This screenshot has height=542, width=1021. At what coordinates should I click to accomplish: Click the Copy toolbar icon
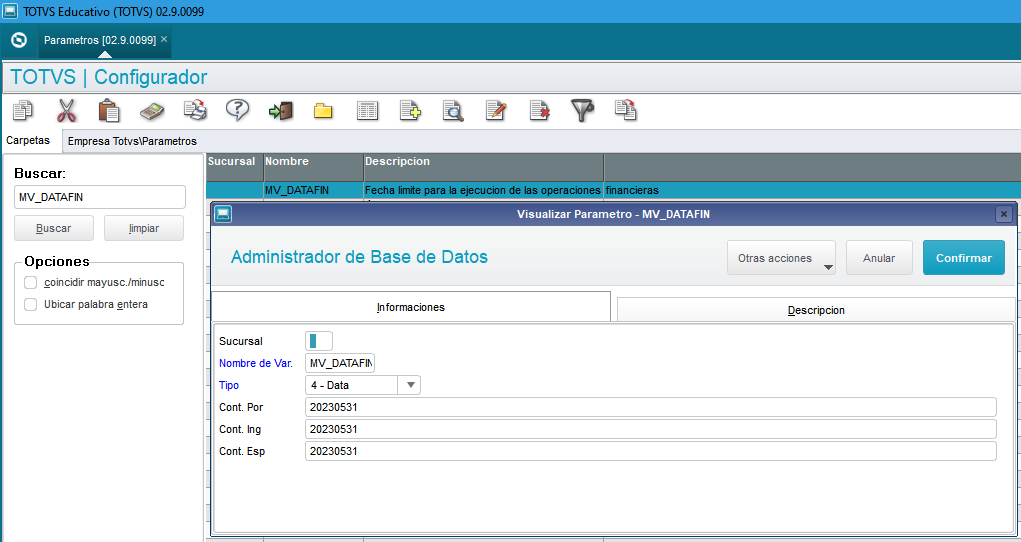(x=23, y=111)
